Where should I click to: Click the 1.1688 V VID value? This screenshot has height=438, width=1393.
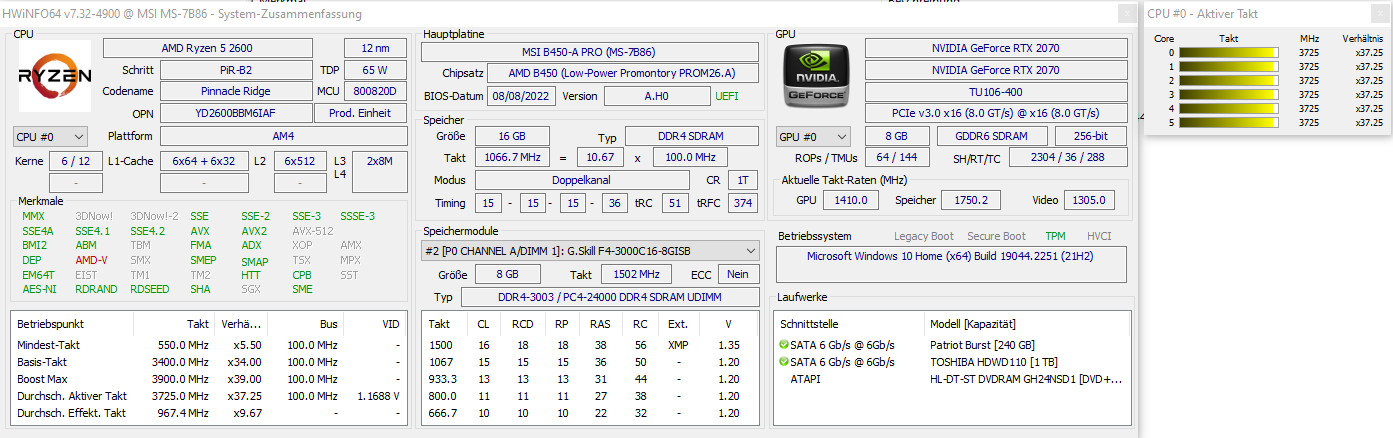point(379,396)
